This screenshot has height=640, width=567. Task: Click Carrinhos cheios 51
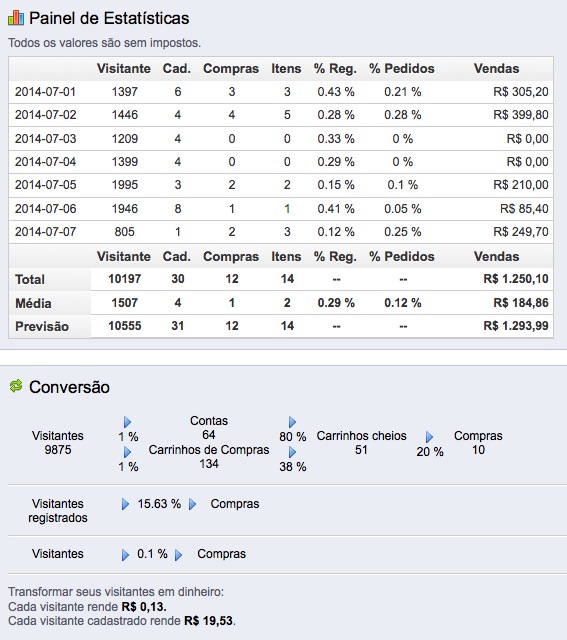click(x=361, y=443)
